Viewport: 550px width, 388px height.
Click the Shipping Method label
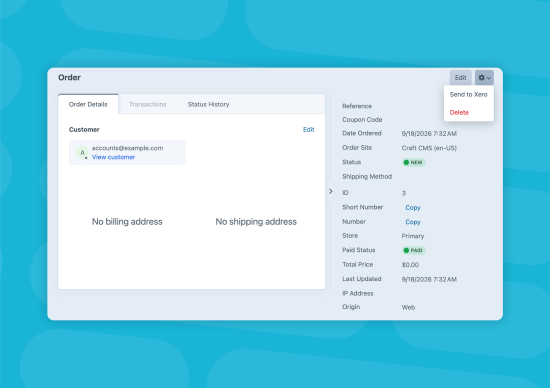click(367, 176)
